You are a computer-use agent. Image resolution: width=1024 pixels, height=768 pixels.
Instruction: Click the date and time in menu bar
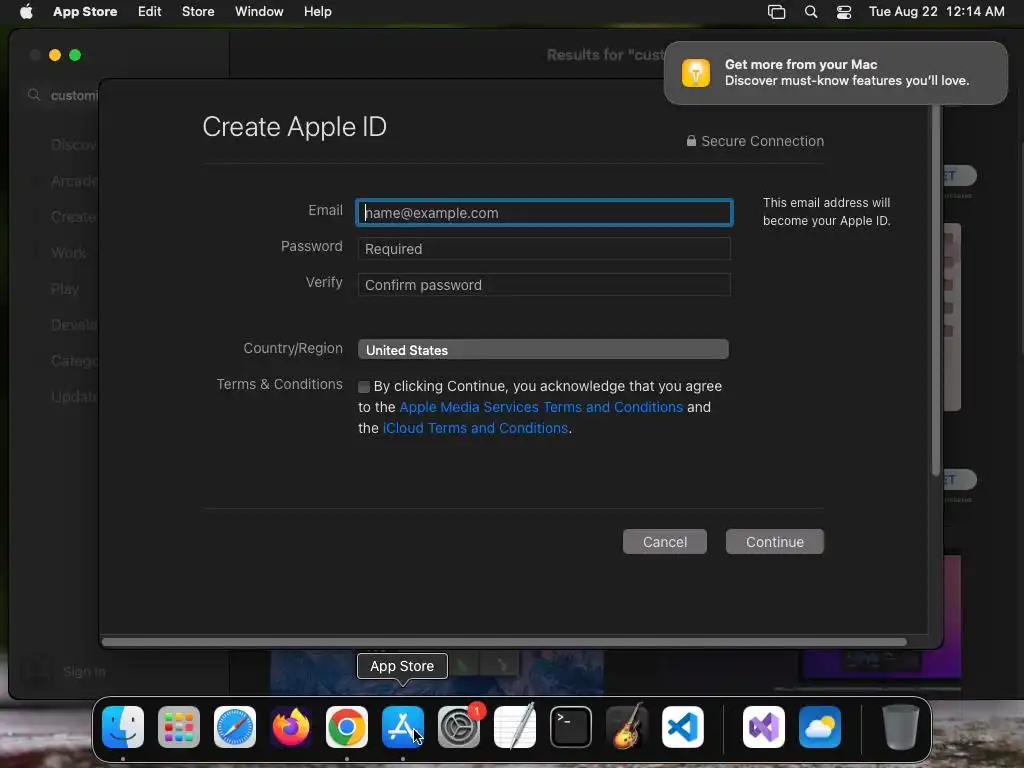click(936, 12)
